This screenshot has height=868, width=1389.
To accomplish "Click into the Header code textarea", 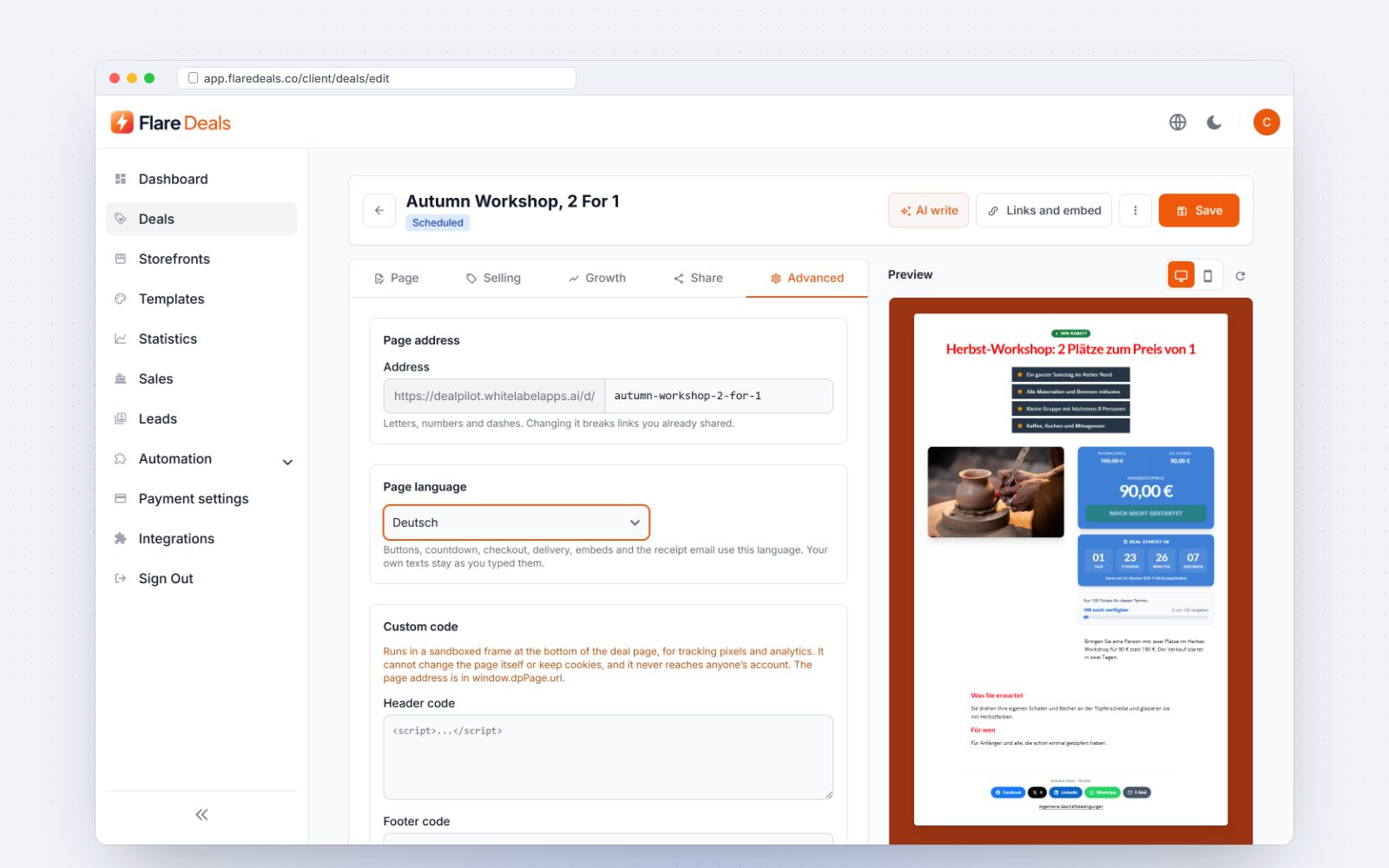I will [608, 757].
